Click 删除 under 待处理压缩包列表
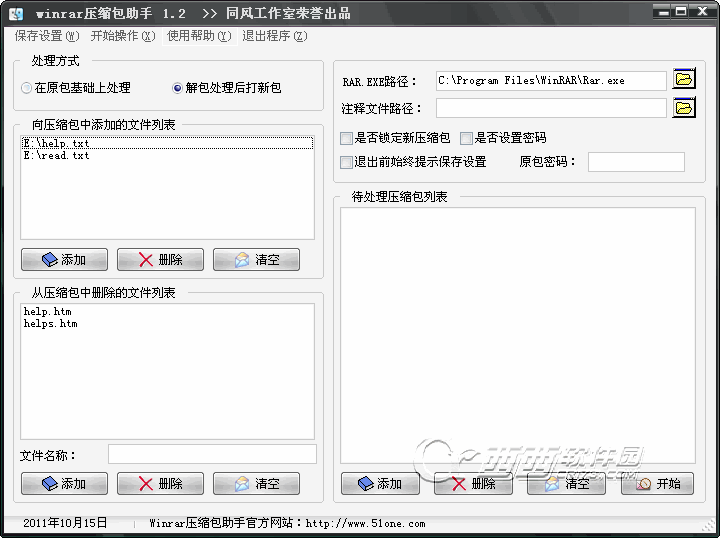Screen dimensions: 720x538 click(x=473, y=483)
